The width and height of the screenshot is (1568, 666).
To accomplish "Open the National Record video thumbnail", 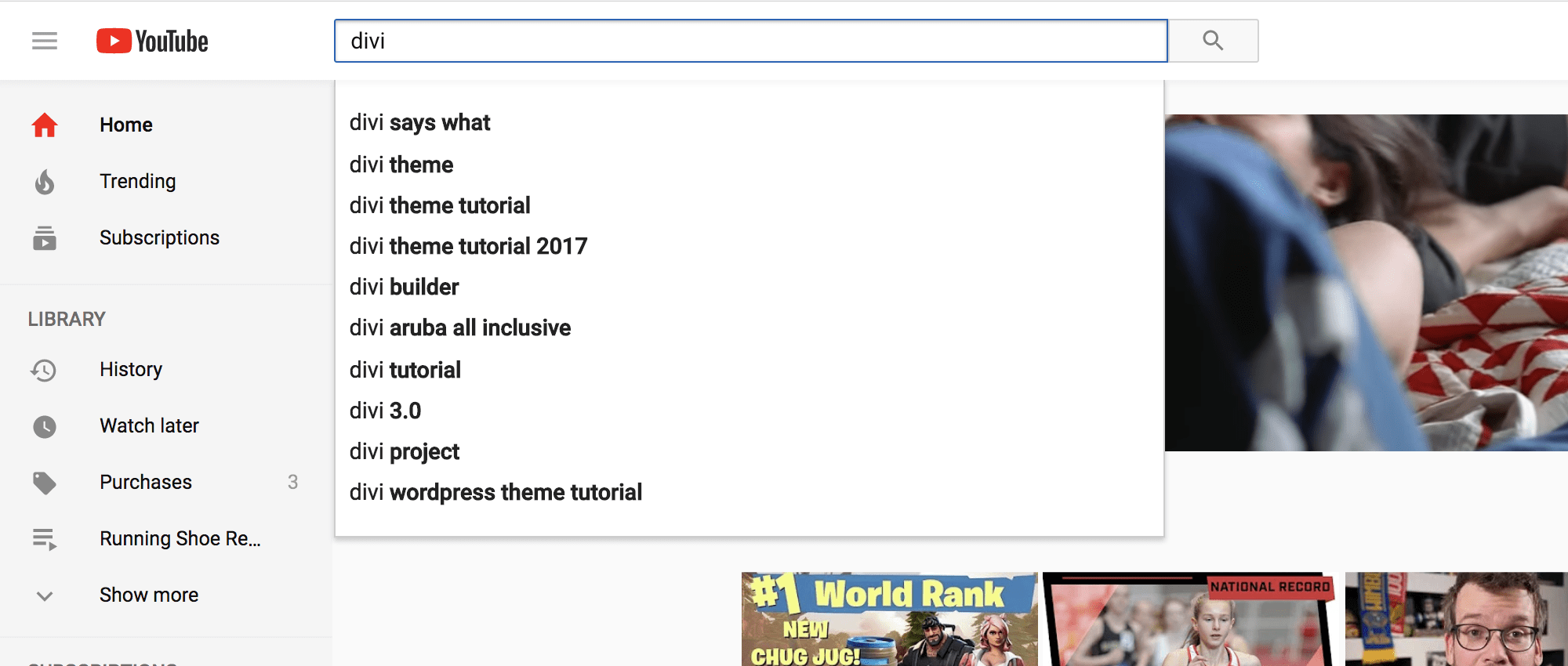I will 1190,619.
